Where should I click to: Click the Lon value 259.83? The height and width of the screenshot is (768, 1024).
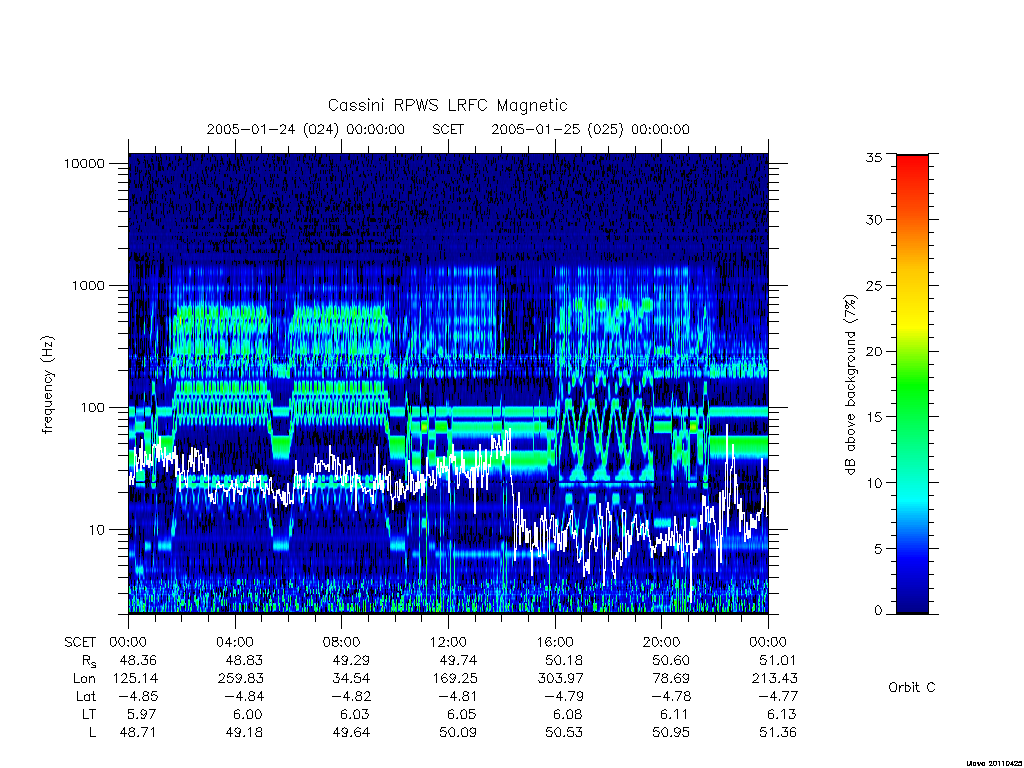(240, 679)
